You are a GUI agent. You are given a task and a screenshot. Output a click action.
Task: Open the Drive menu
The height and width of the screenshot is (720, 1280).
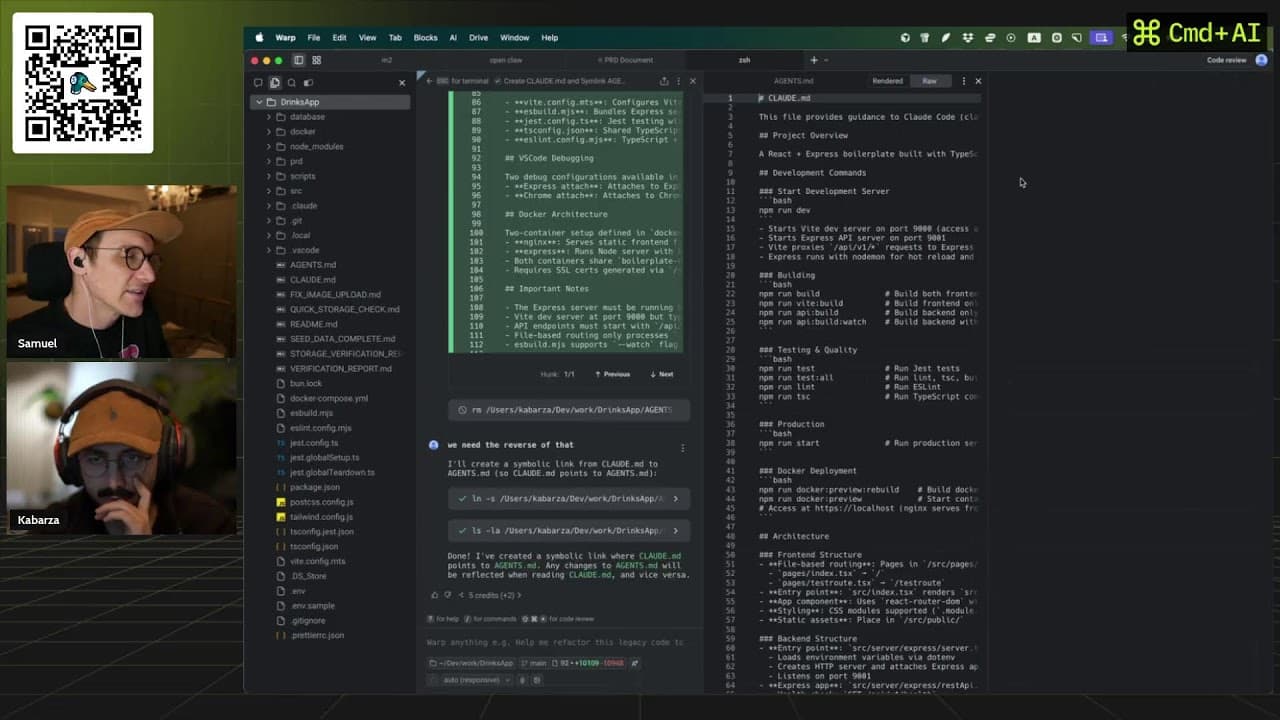478,38
